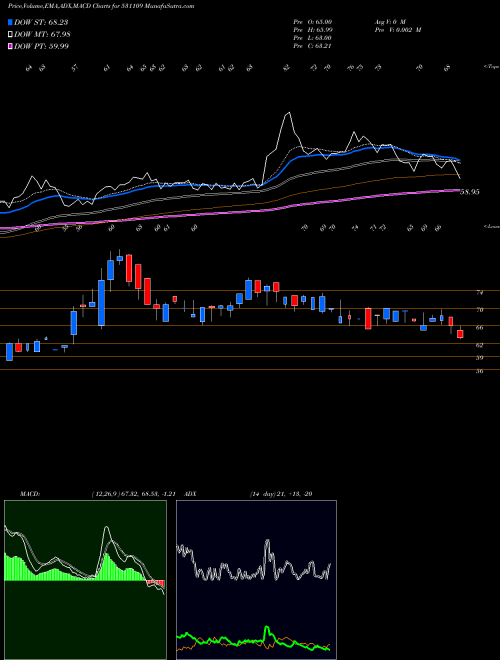Select the 'DOW PT: 59.99' legend label
The image size is (500, 660).
(42, 46)
